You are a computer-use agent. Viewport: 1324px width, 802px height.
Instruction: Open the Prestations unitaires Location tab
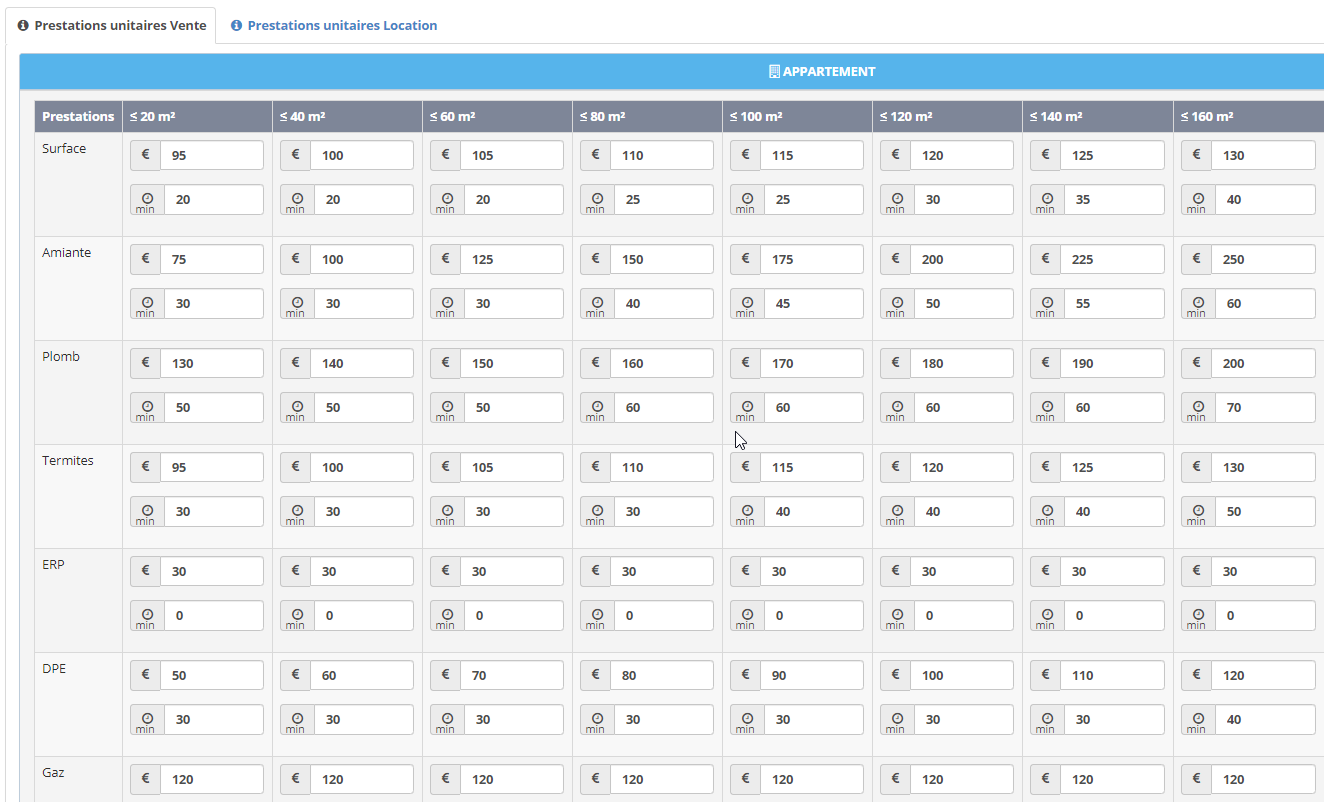pyautogui.click(x=333, y=25)
